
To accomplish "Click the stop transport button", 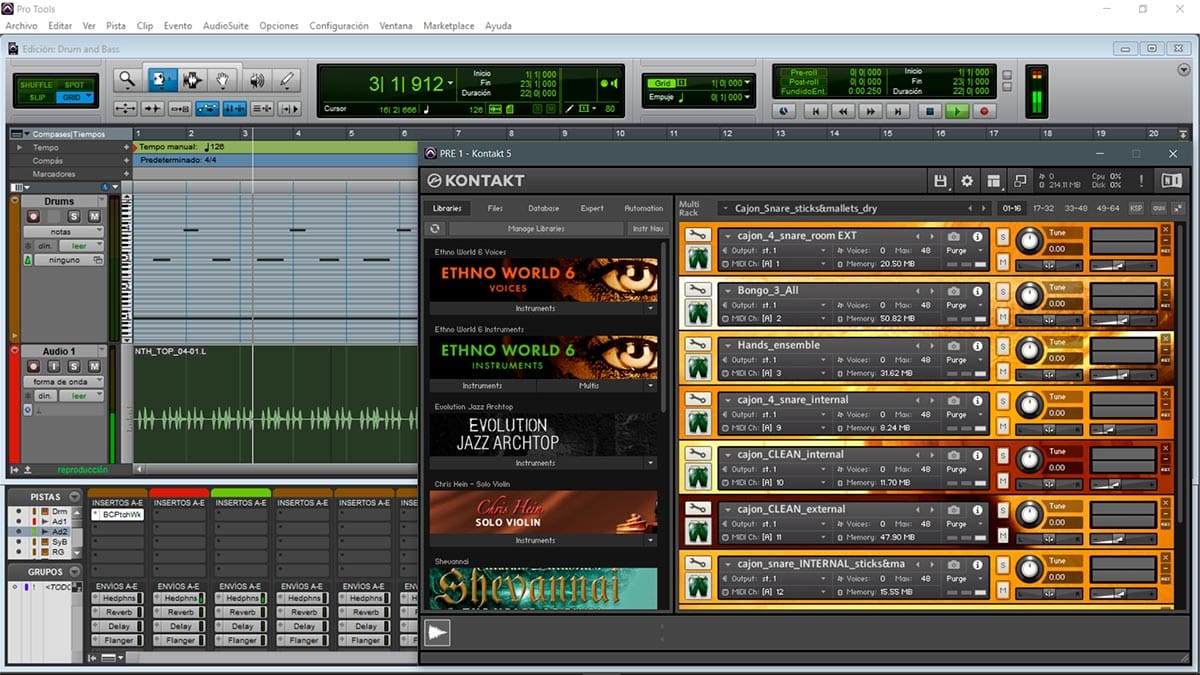I will tap(929, 112).
